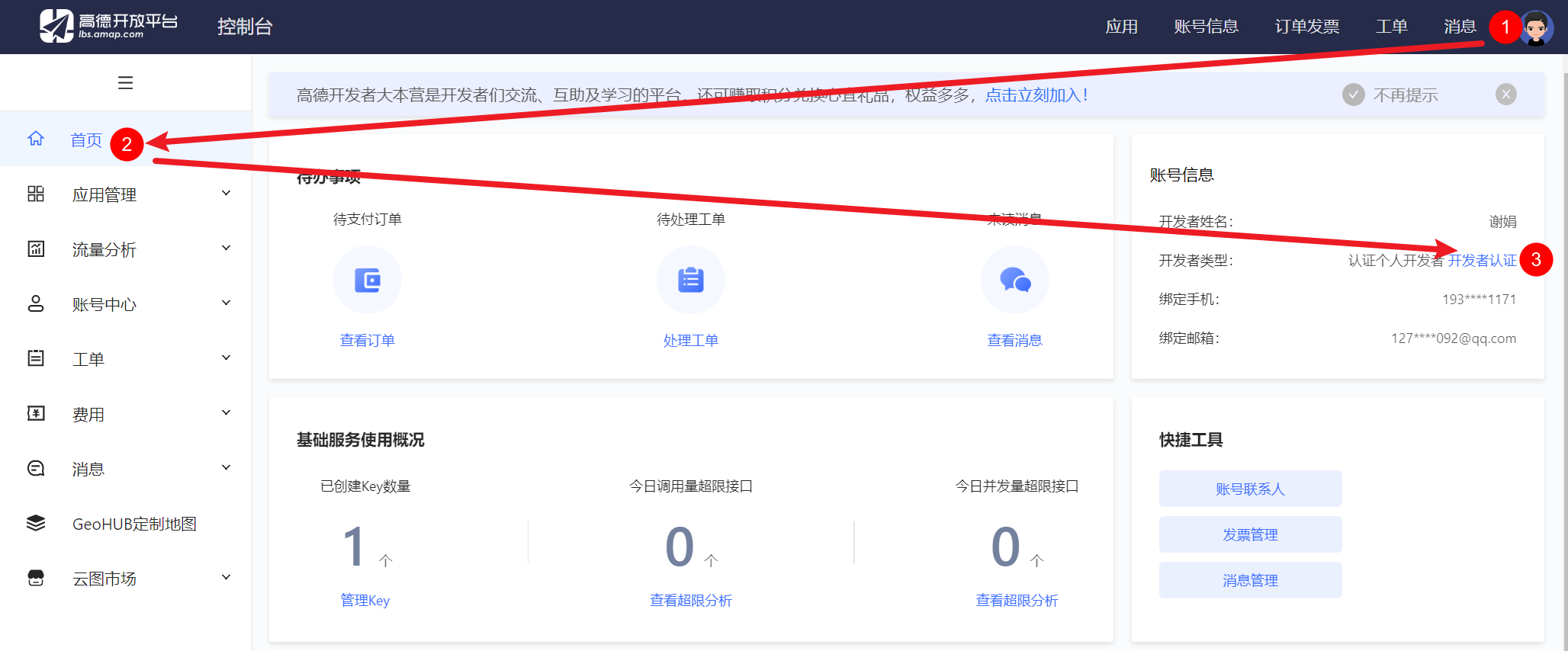
Task: Click the 查看消息 link
Action: (x=1015, y=341)
